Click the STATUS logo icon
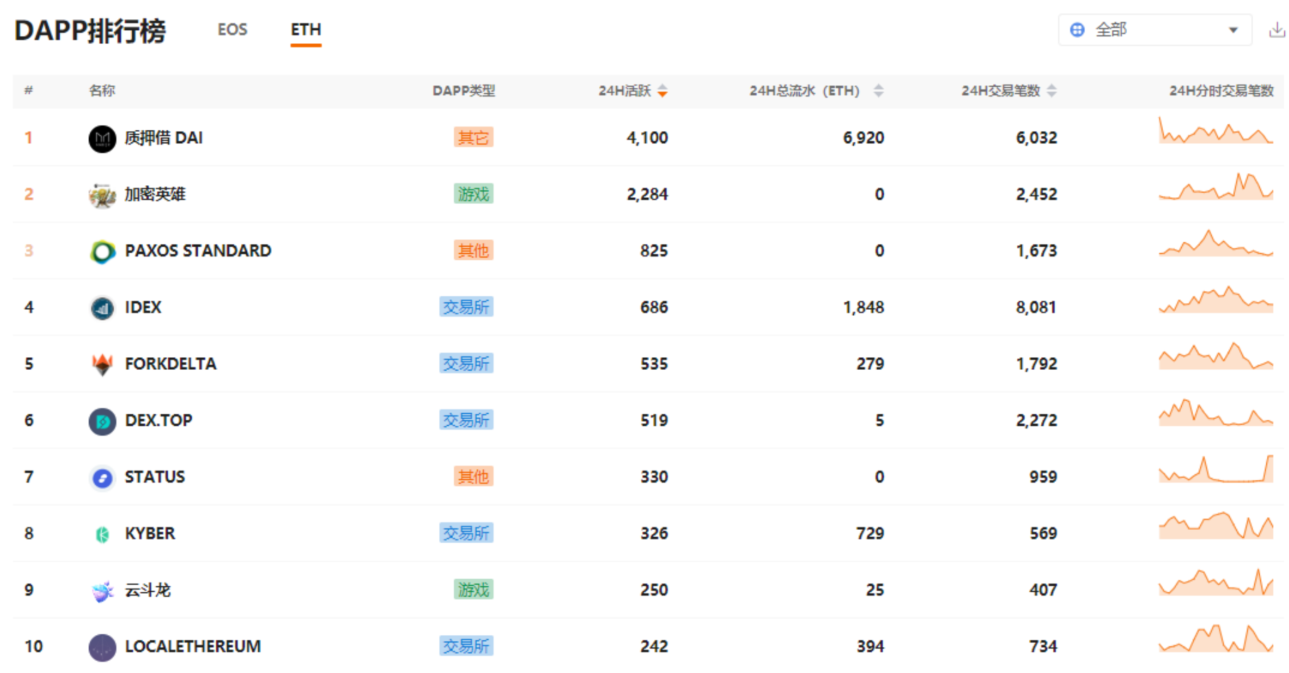This screenshot has height=673, width=1289. [x=102, y=477]
